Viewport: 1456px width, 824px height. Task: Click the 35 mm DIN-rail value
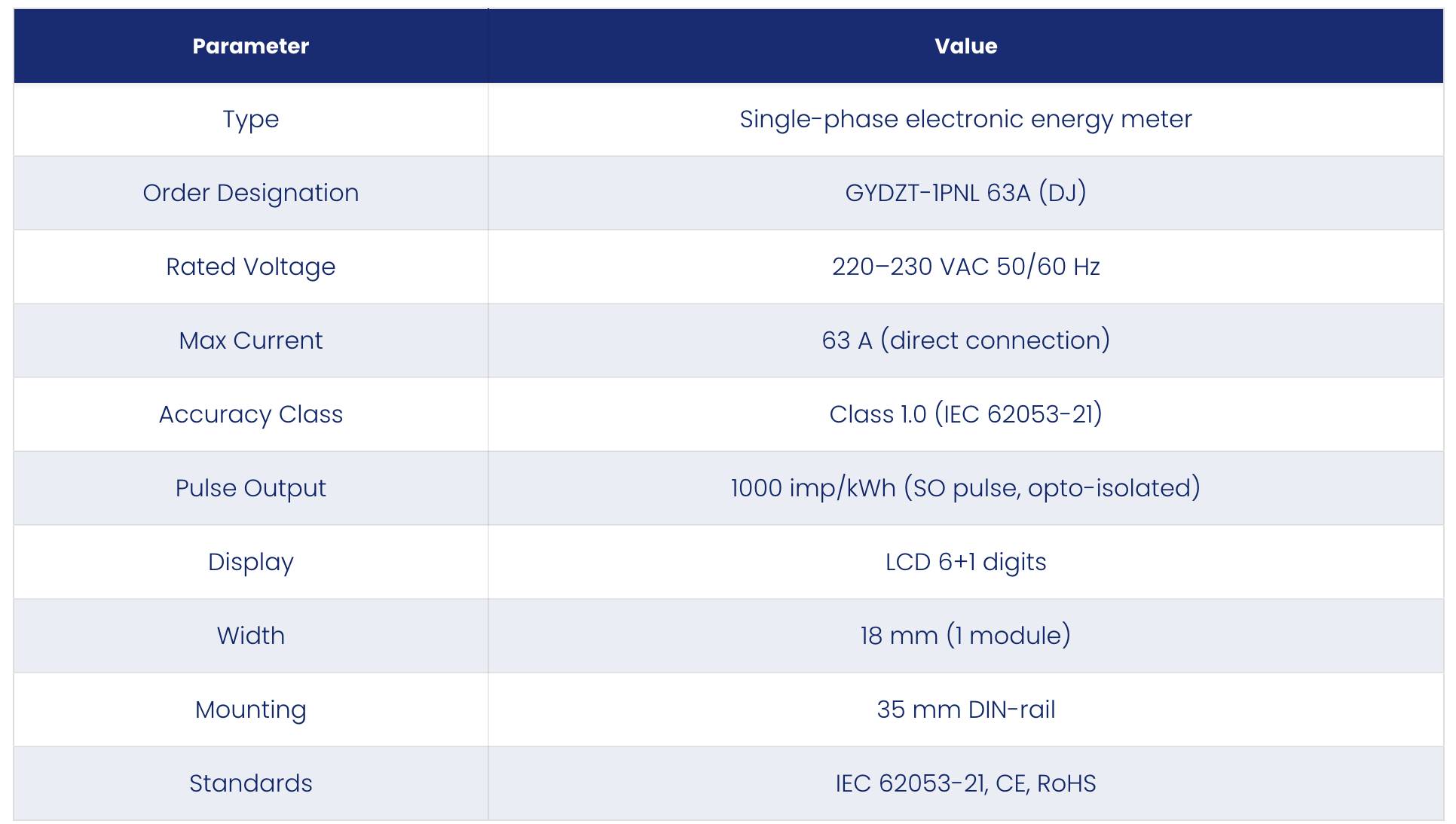966,710
